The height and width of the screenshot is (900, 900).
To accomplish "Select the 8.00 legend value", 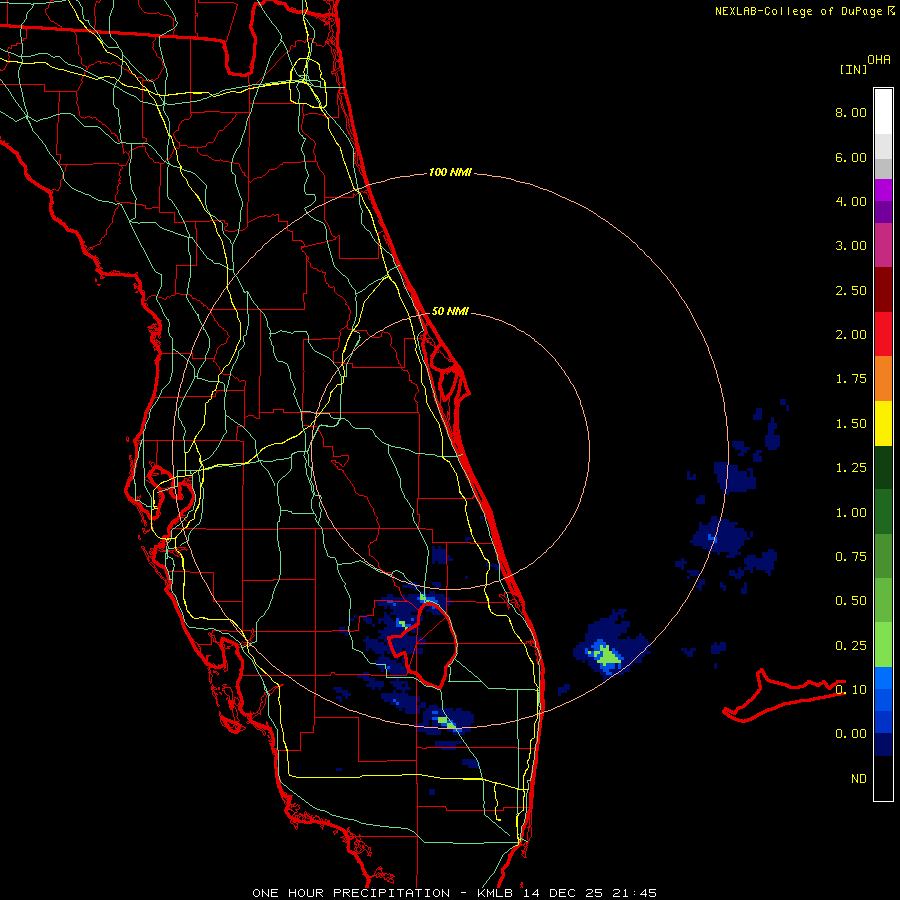I will [x=851, y=112].
